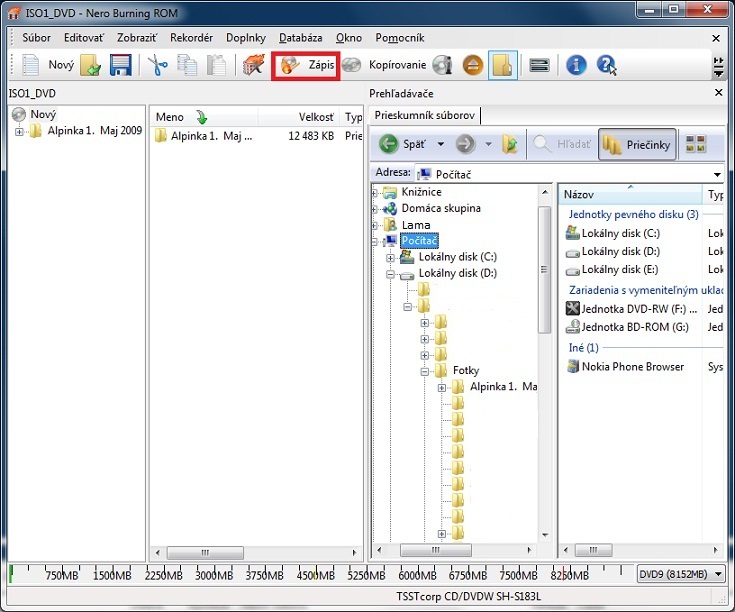Click the recorder selection drive icon
The image size is (735, 612).
click(539, 65)
